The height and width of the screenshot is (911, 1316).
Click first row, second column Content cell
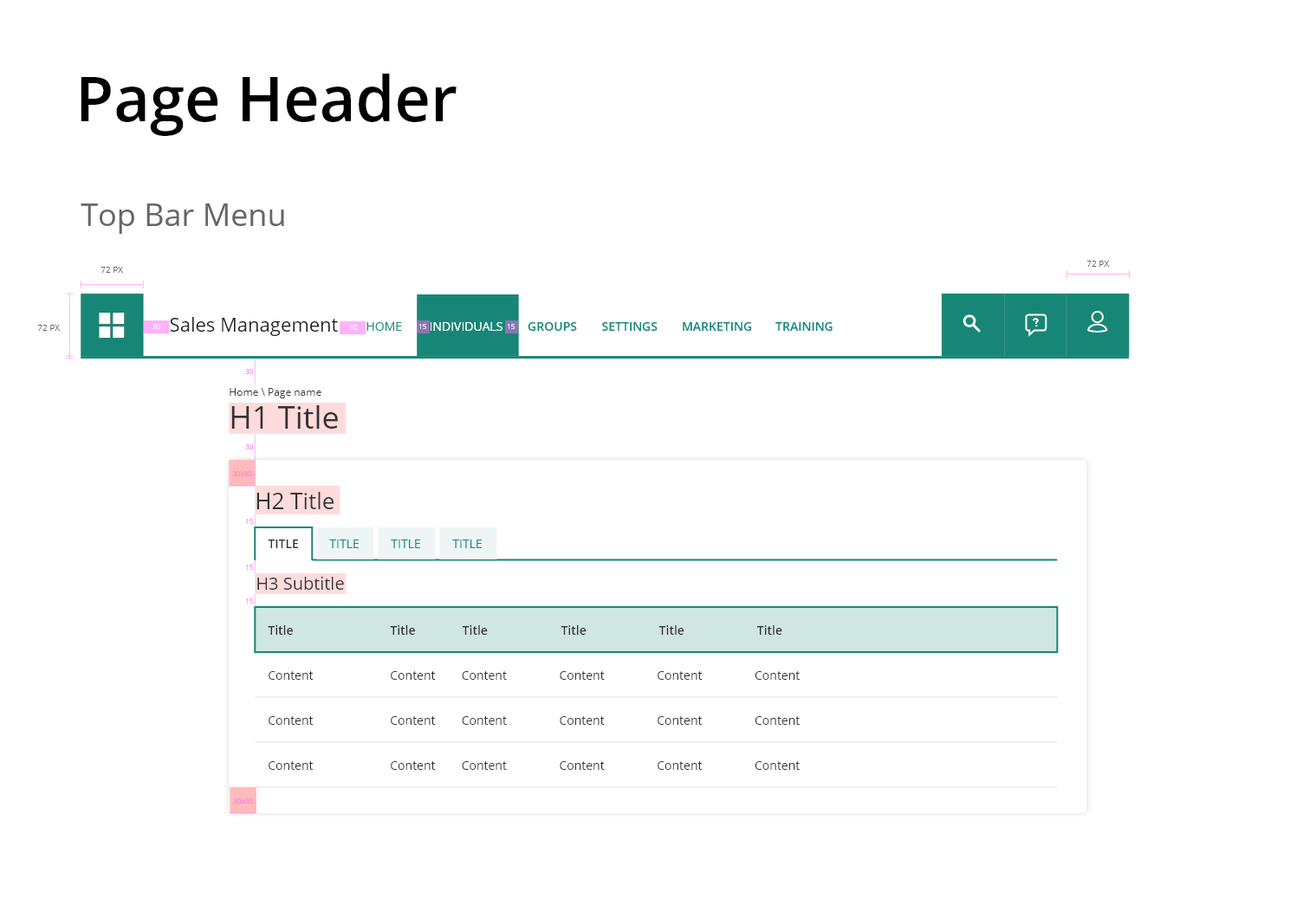click(412, 675)
